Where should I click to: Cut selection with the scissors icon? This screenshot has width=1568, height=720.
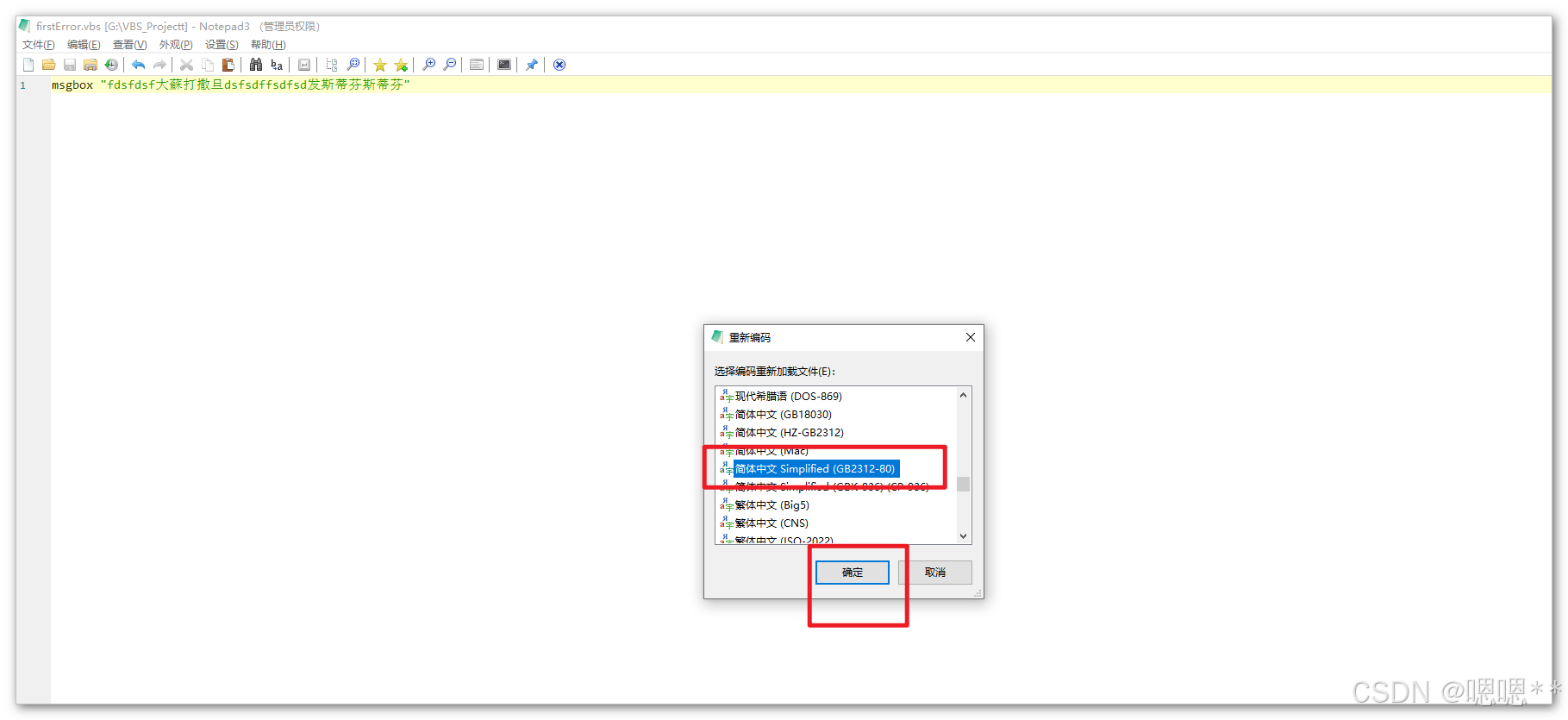(186, 65)
